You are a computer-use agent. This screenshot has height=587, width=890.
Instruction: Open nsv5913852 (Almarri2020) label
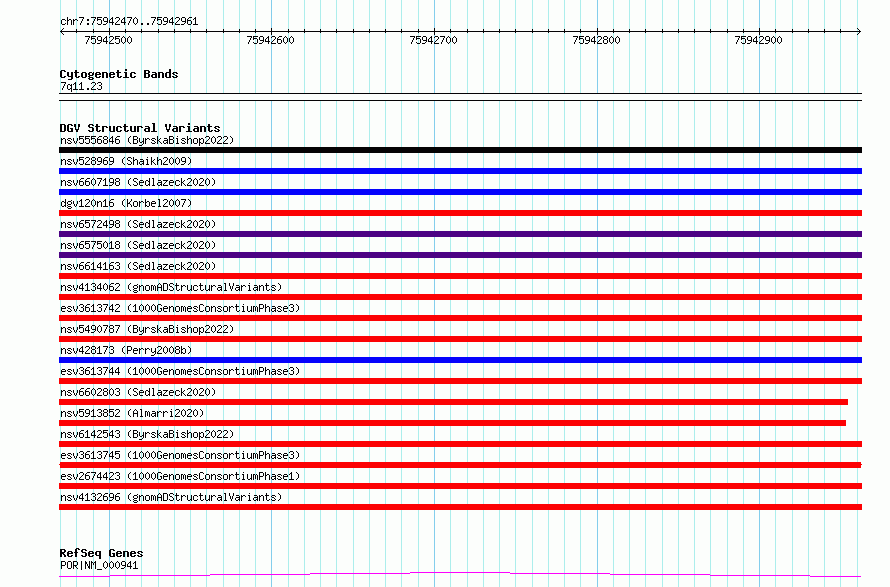132,413
